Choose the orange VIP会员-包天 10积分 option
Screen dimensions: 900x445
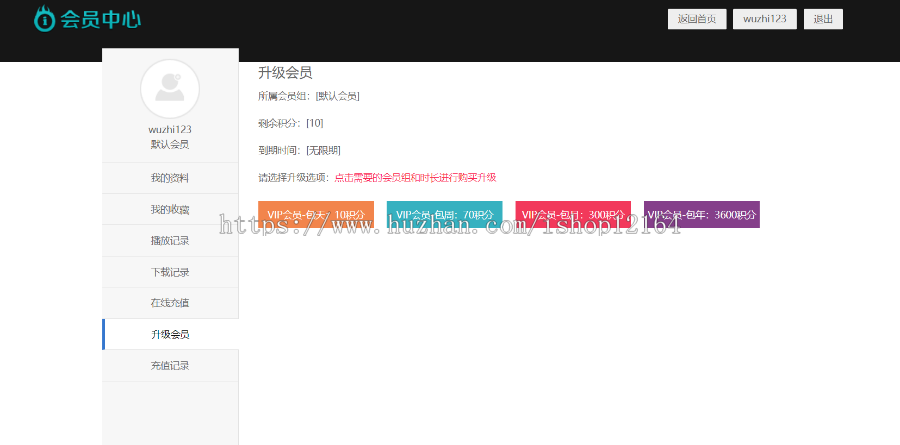pos(315,215)
